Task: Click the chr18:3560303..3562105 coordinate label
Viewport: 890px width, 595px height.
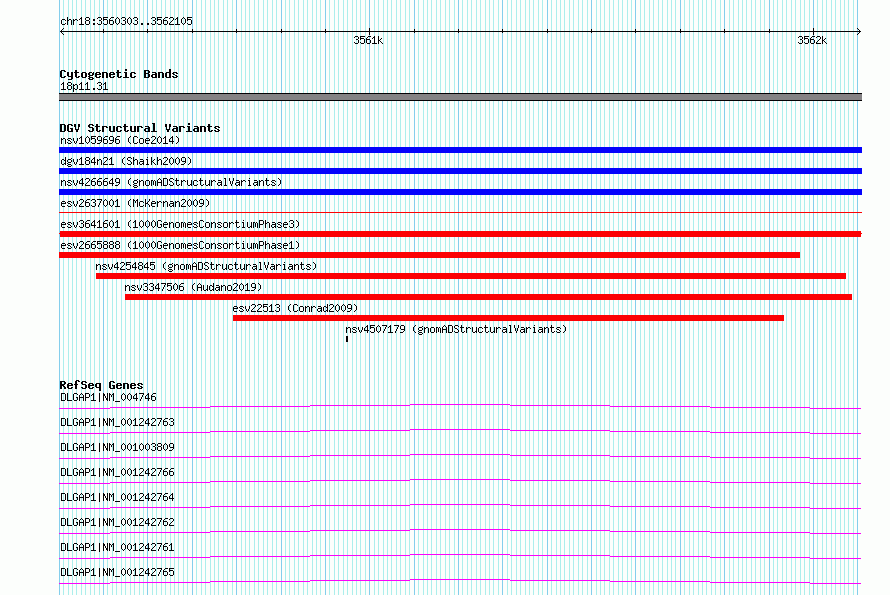Action: [x=126, y=21]
